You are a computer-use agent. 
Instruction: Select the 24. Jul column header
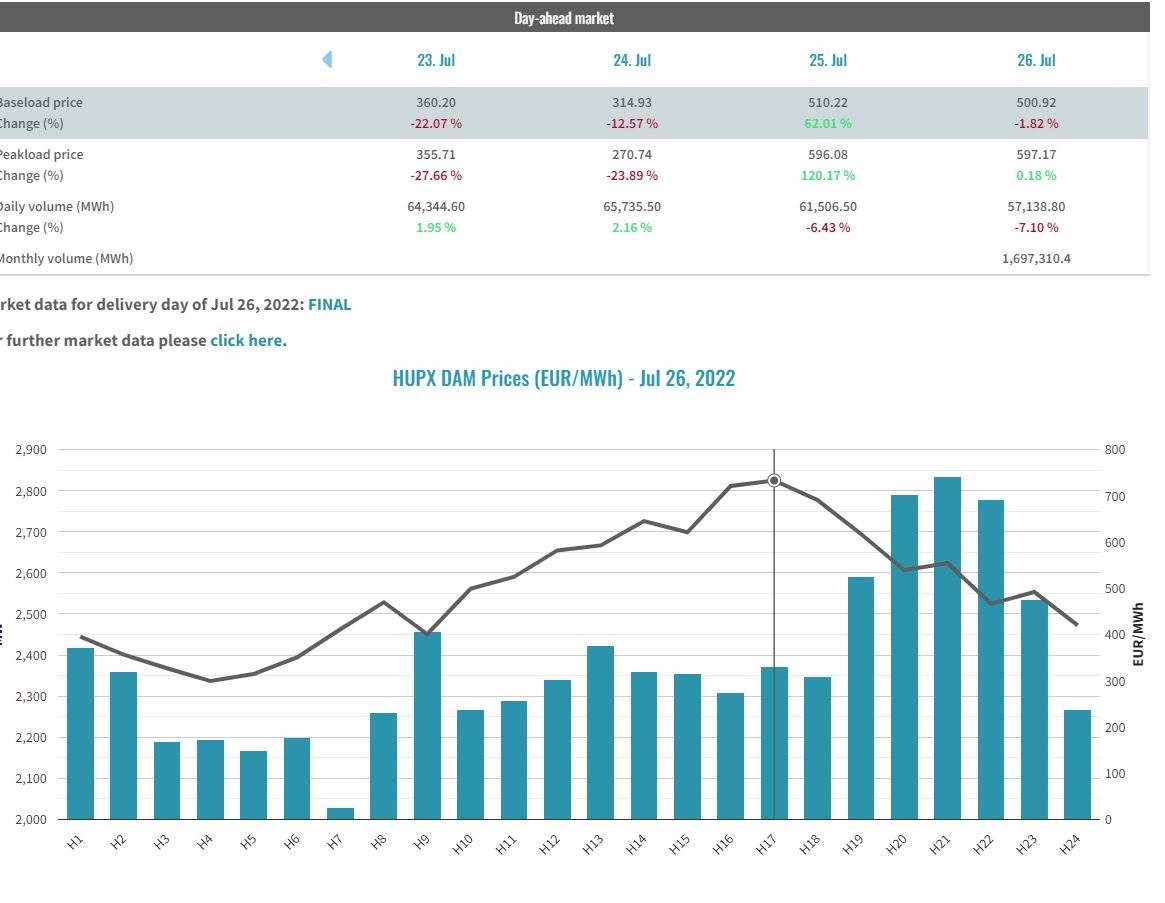pos(632,60)
